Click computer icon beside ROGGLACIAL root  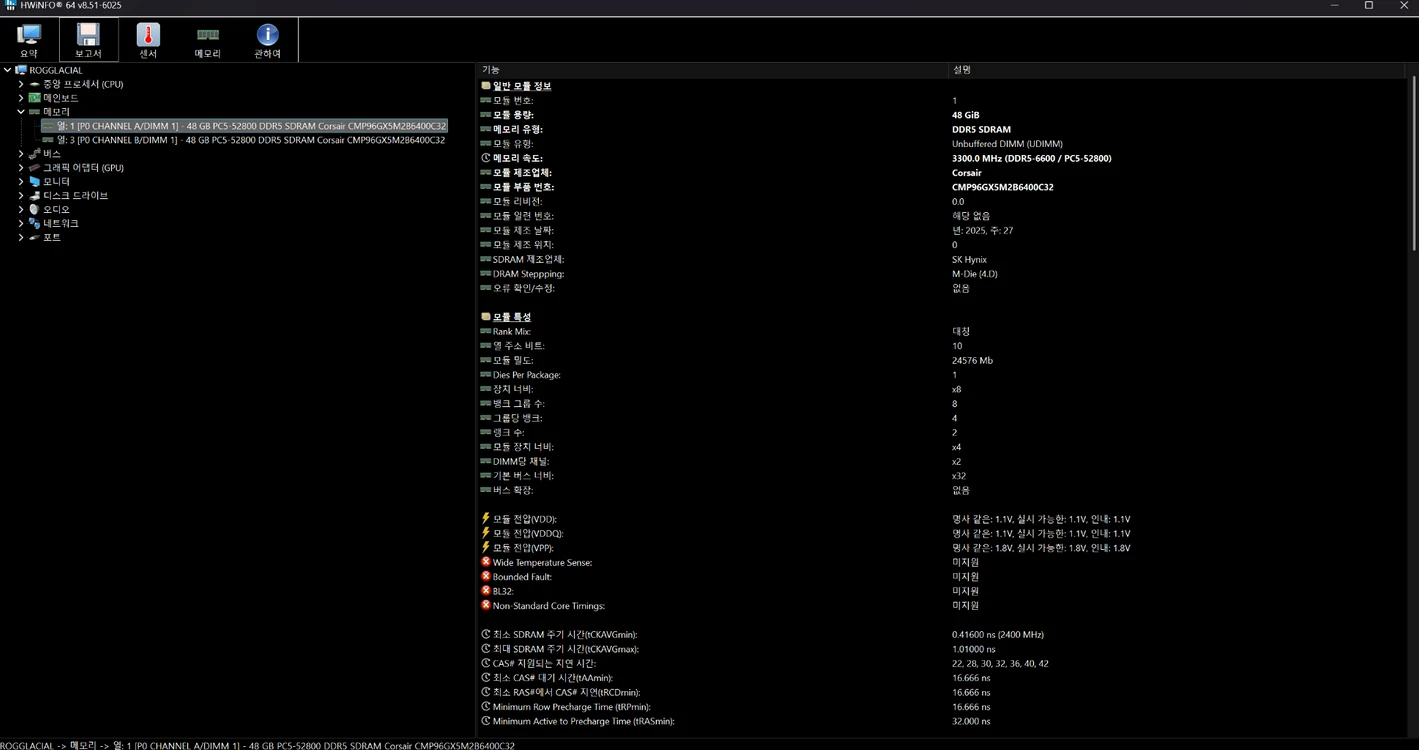pyautogui.click(x=21, y=70)
